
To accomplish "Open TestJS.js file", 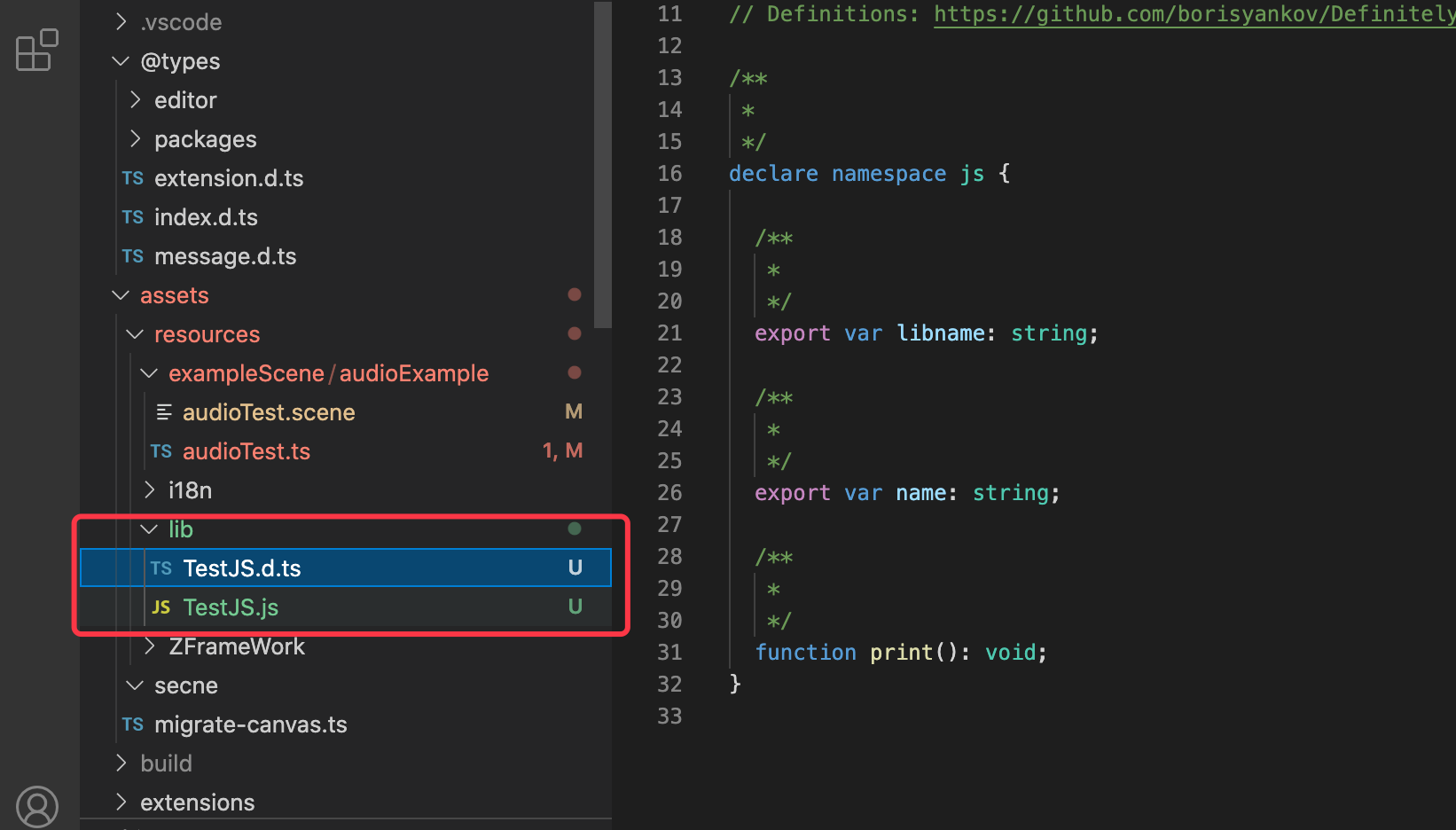I will tap(231, 607).
